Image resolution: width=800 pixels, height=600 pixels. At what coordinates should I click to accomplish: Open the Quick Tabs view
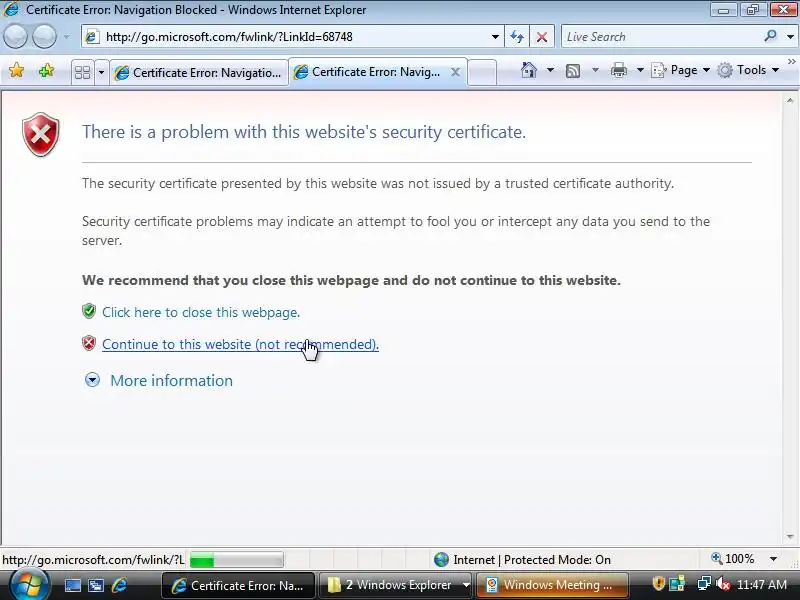click(82, 72)
